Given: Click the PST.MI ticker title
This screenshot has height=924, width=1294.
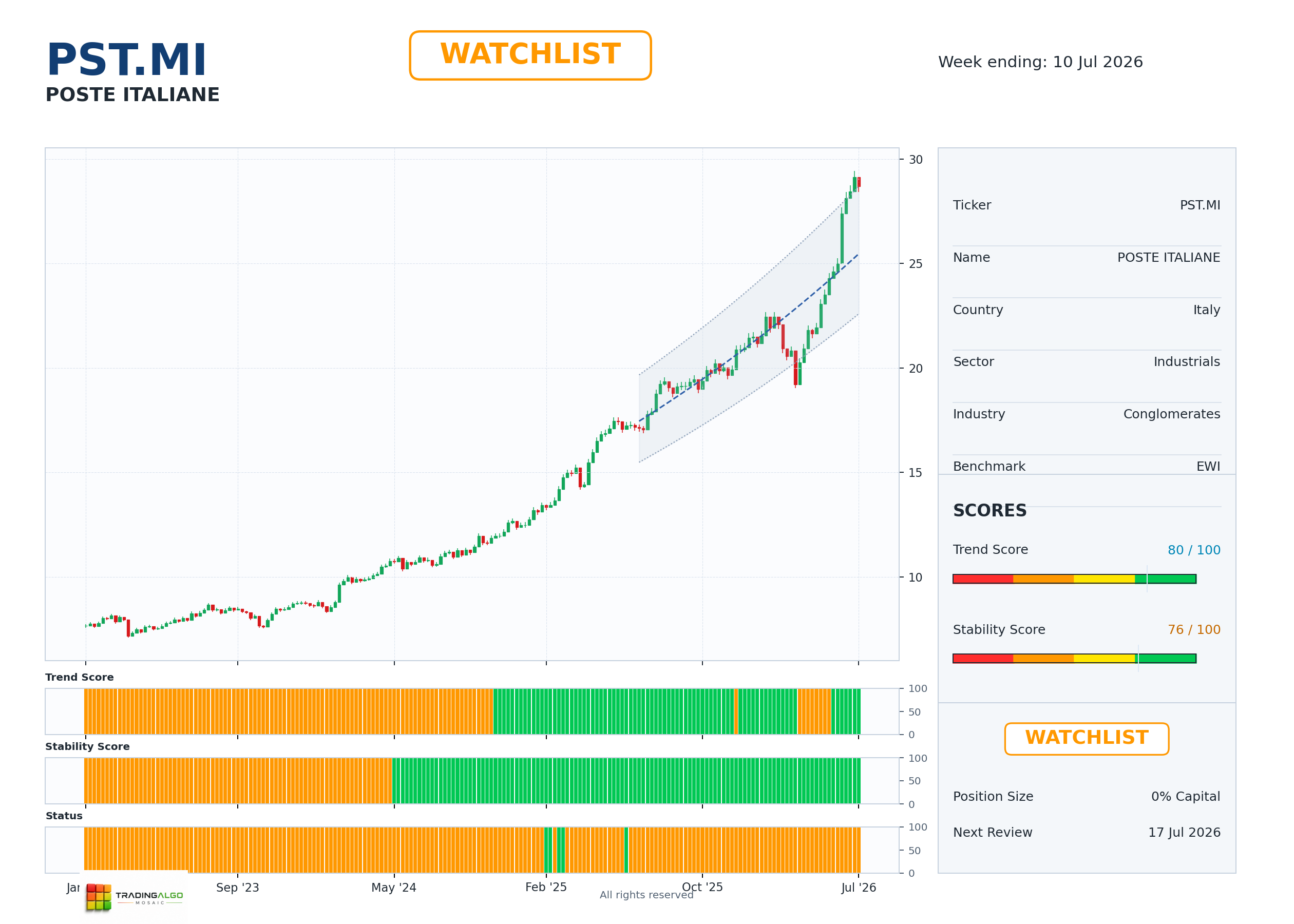Looking at the screenshot, I should [x=126, y=60].
